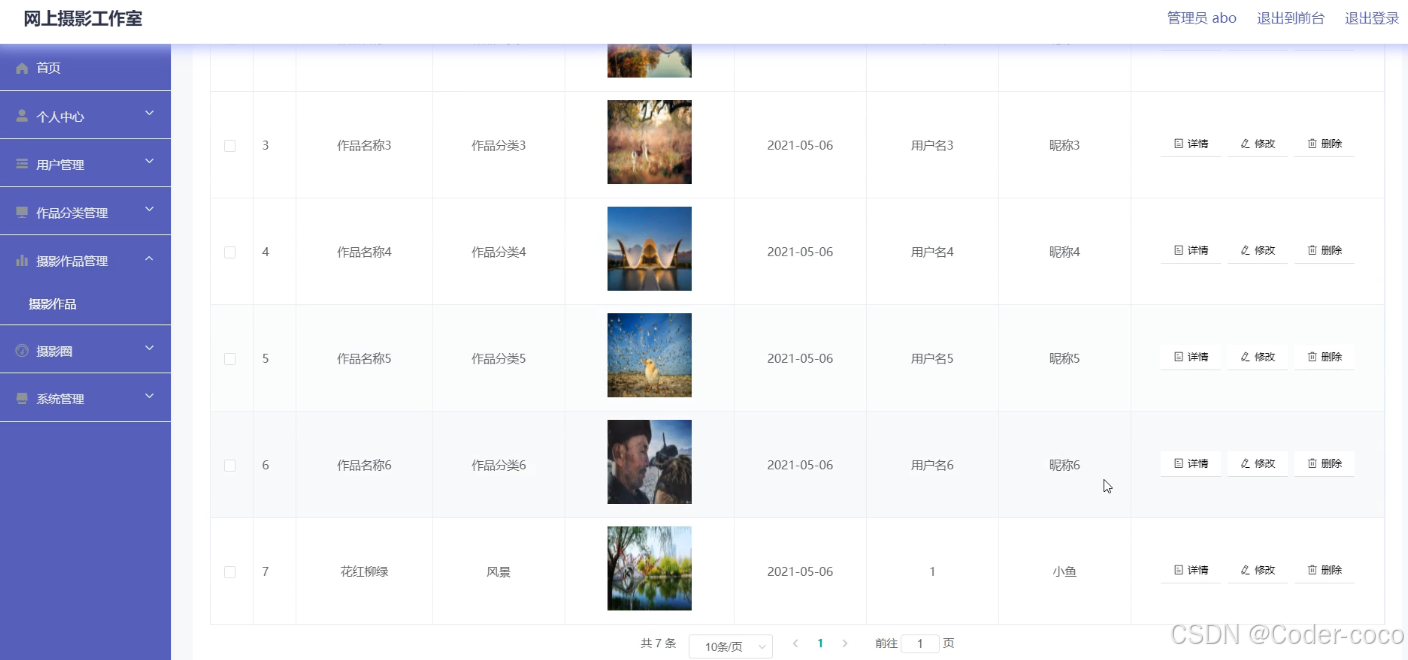
Task: Click the 用户名4 cell
Action: point(932,252)
